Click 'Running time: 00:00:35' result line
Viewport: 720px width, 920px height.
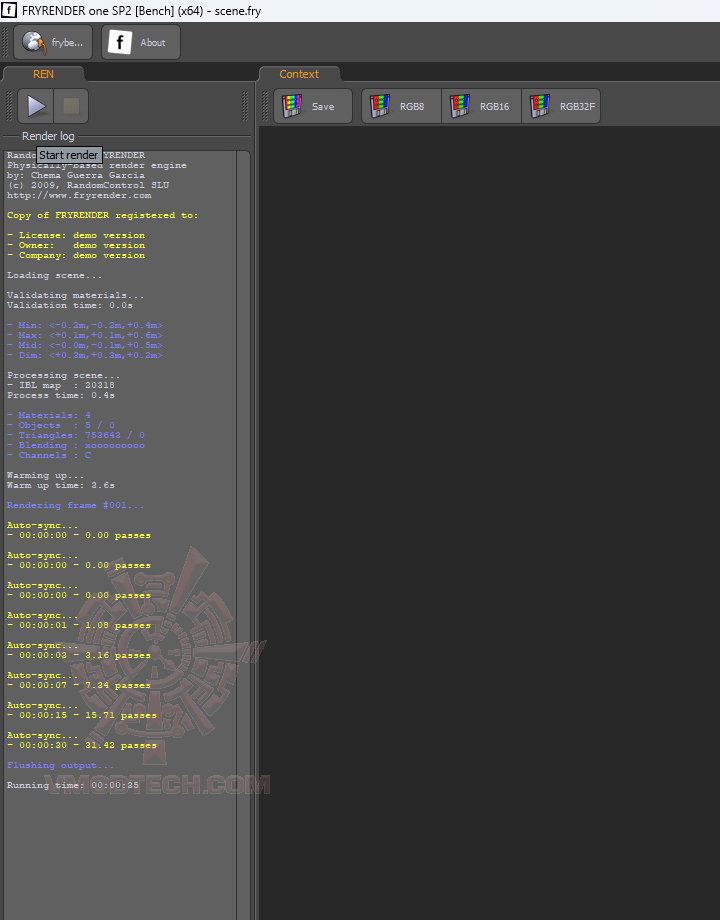(x=73, y=785)
